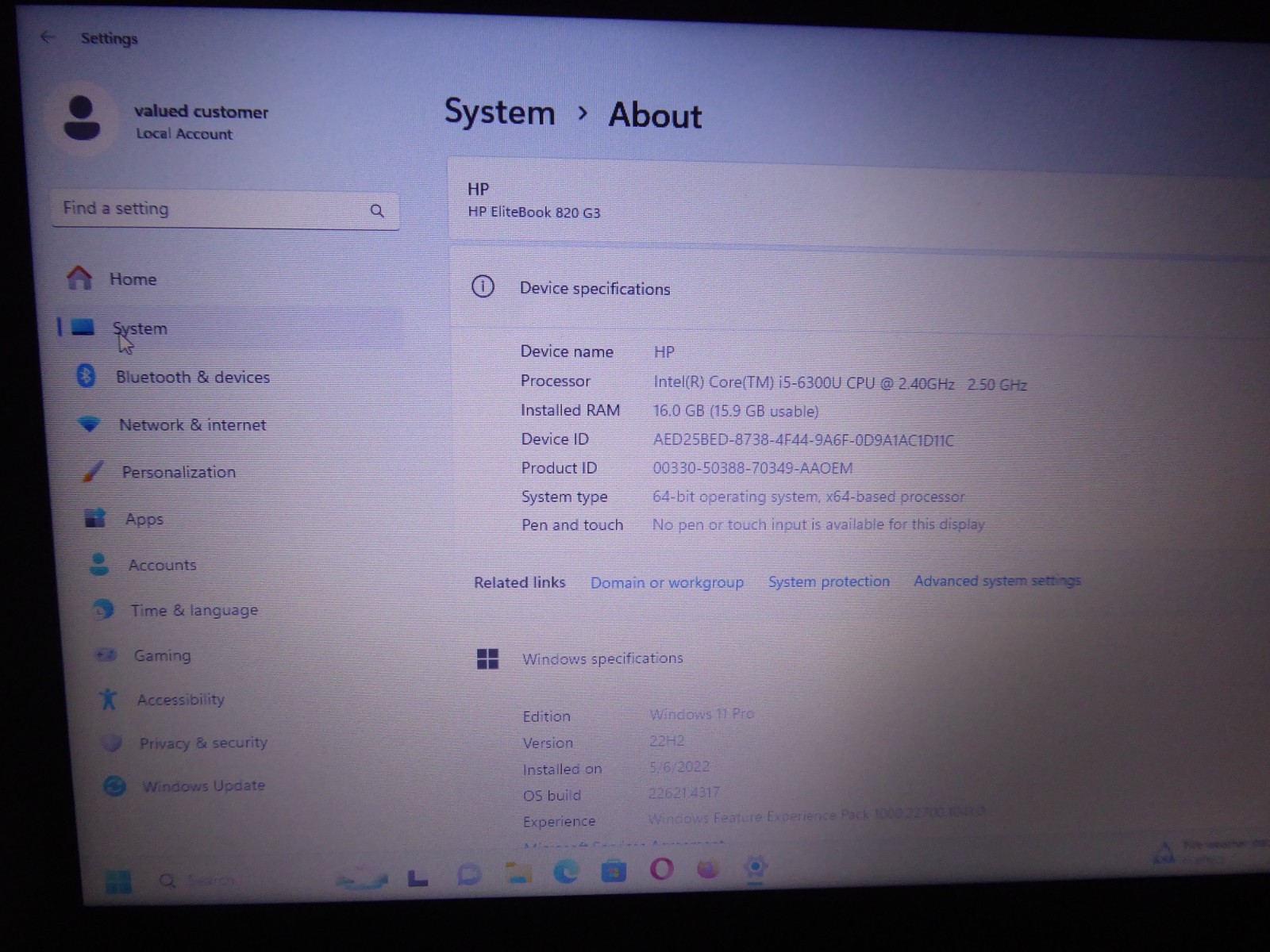
Task: Click the Privacy & security shield icon
Action: coord(112,742)
